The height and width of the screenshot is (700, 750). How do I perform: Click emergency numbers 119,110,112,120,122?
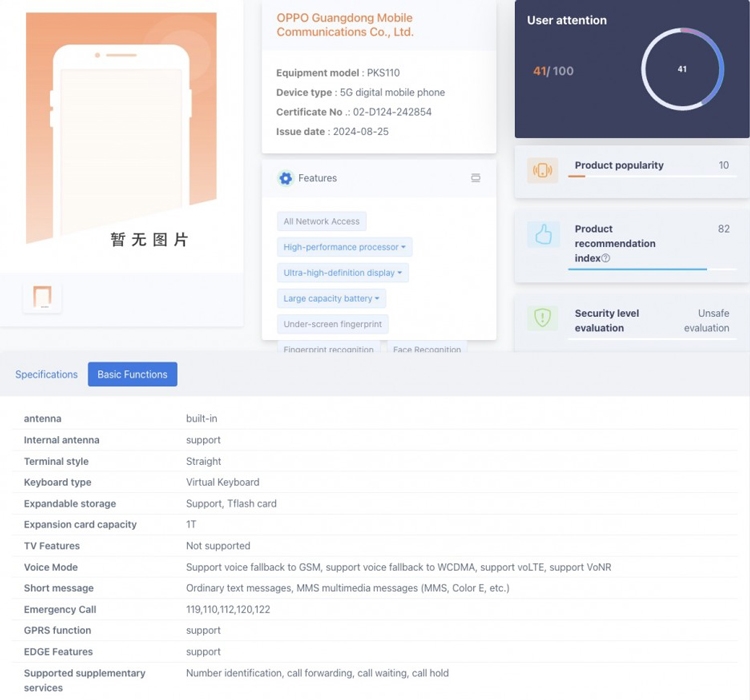228,610
